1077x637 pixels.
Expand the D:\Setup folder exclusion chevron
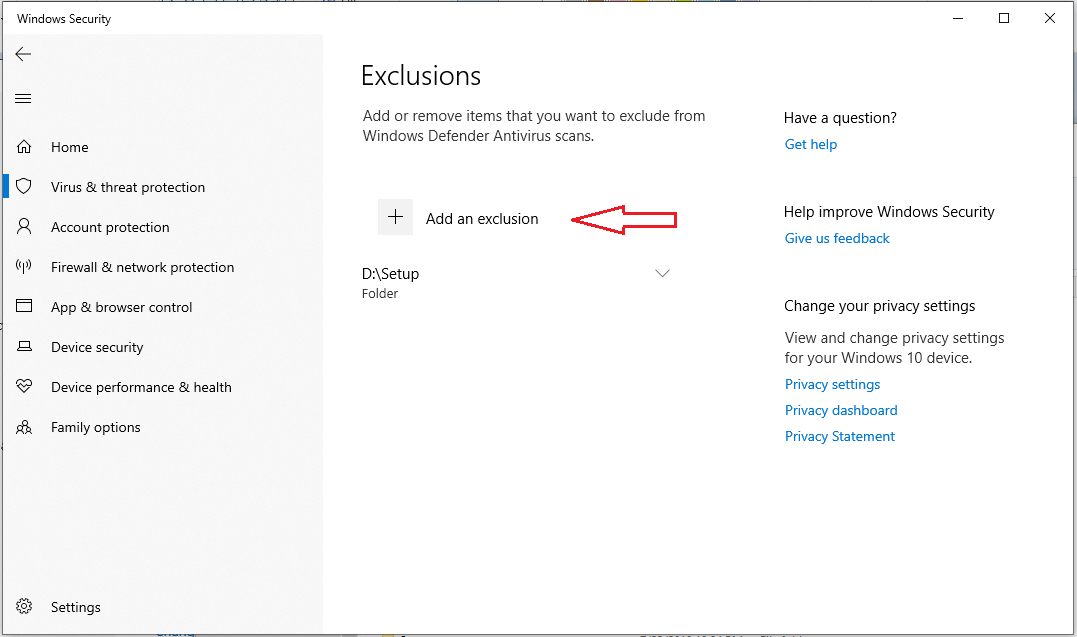click(662, 273)
